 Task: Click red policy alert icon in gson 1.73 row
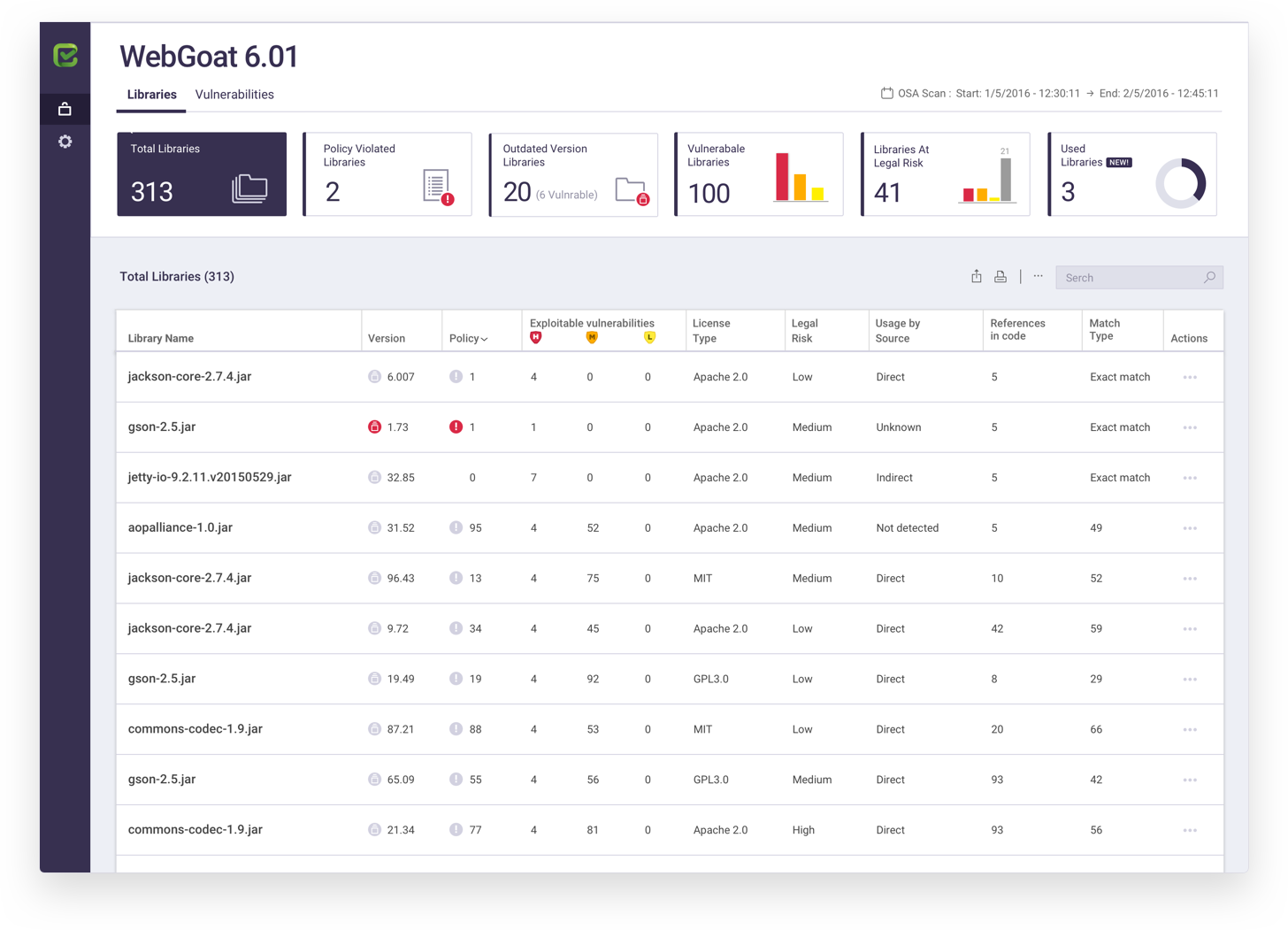(x=456, y=427)
